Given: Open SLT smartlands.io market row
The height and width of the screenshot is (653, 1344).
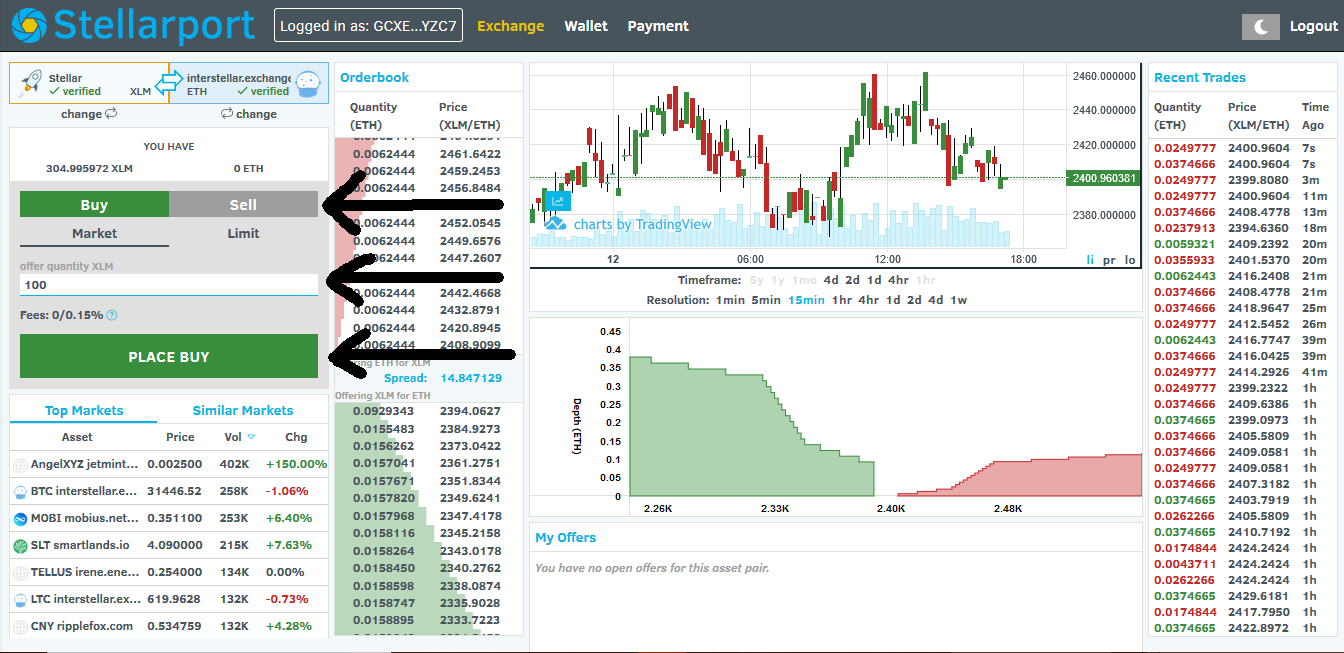Looking at the screenshot, I should [169, 546].
